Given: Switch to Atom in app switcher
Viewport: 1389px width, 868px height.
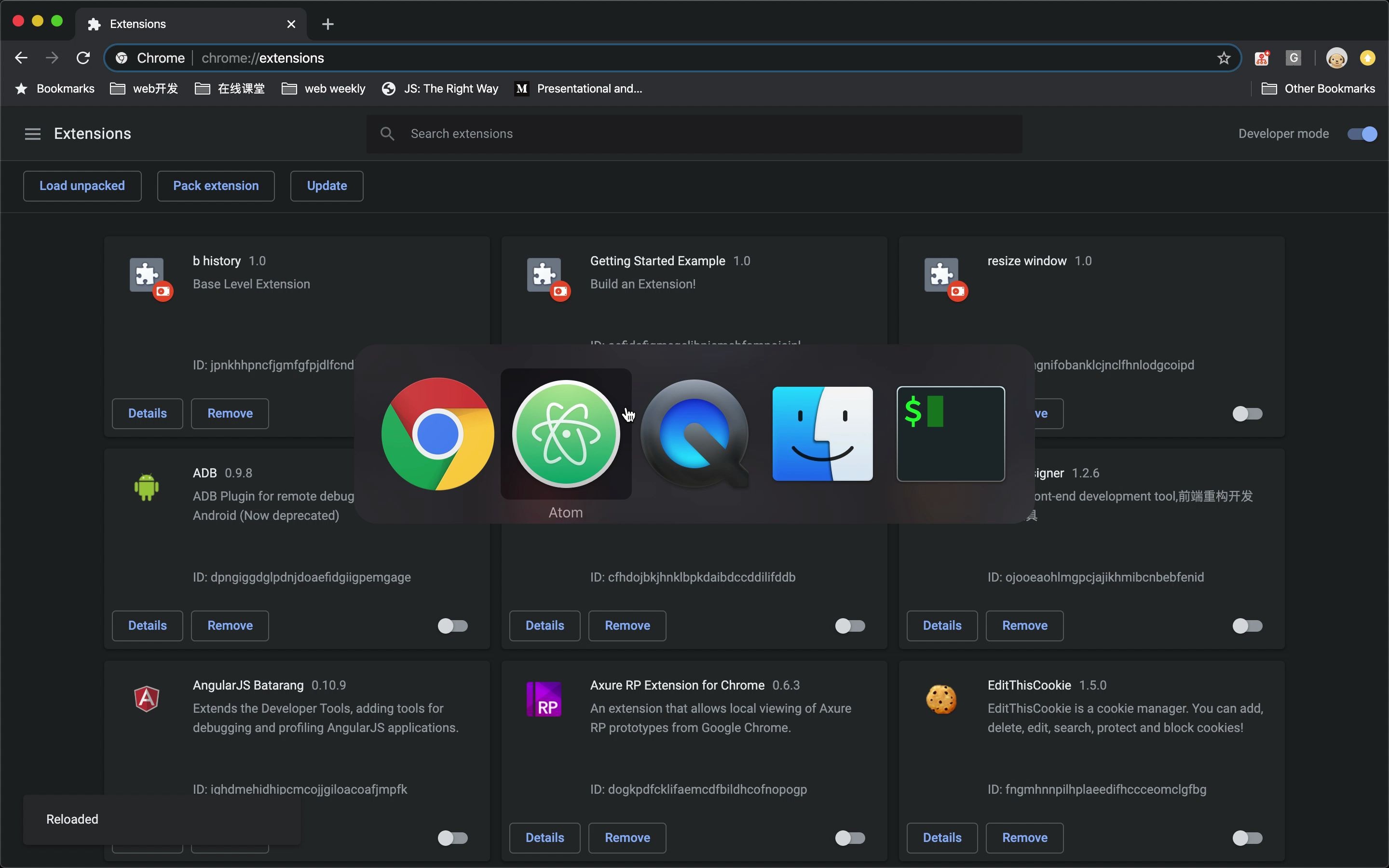Looking at the screenshot, I should (x=565, y=434).
